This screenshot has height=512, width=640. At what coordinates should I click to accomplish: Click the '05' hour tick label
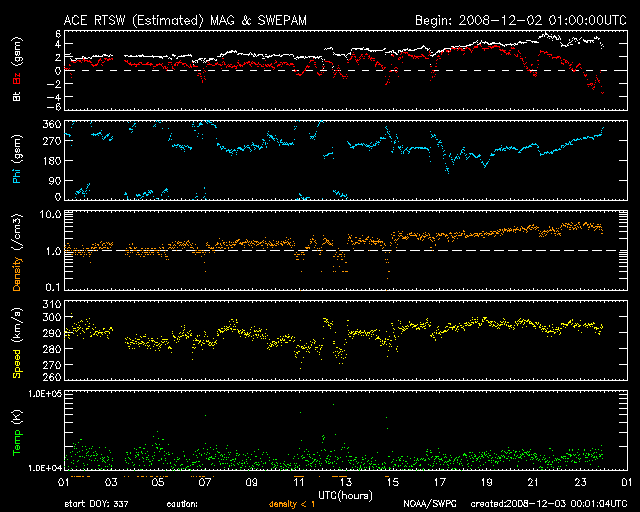(158, 482)
